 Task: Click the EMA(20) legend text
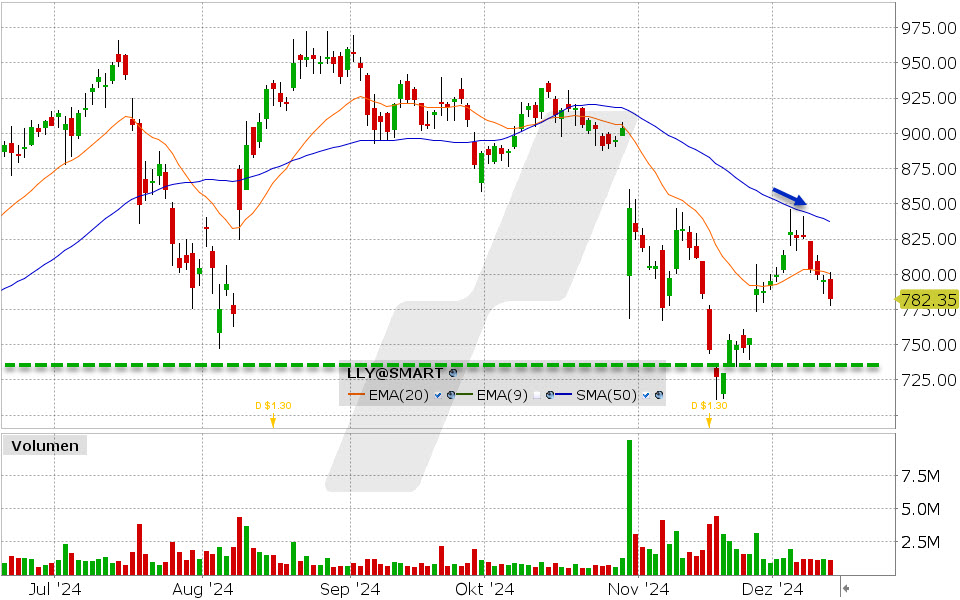point(399,396)
